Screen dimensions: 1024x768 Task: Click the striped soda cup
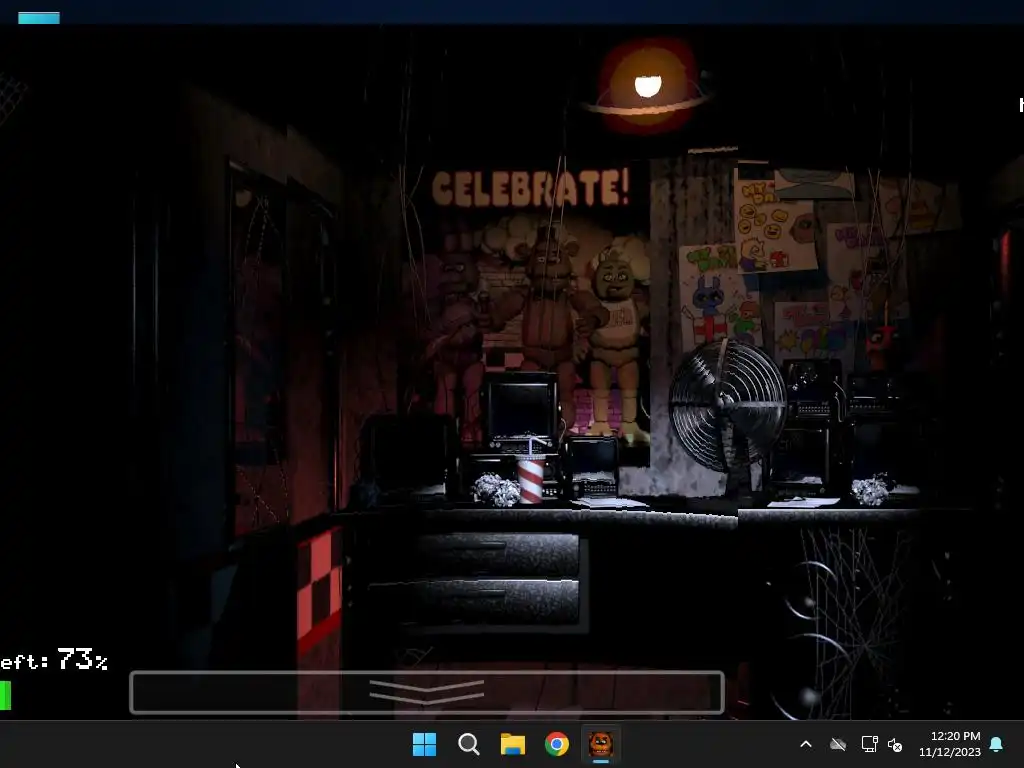click(530, 477)
